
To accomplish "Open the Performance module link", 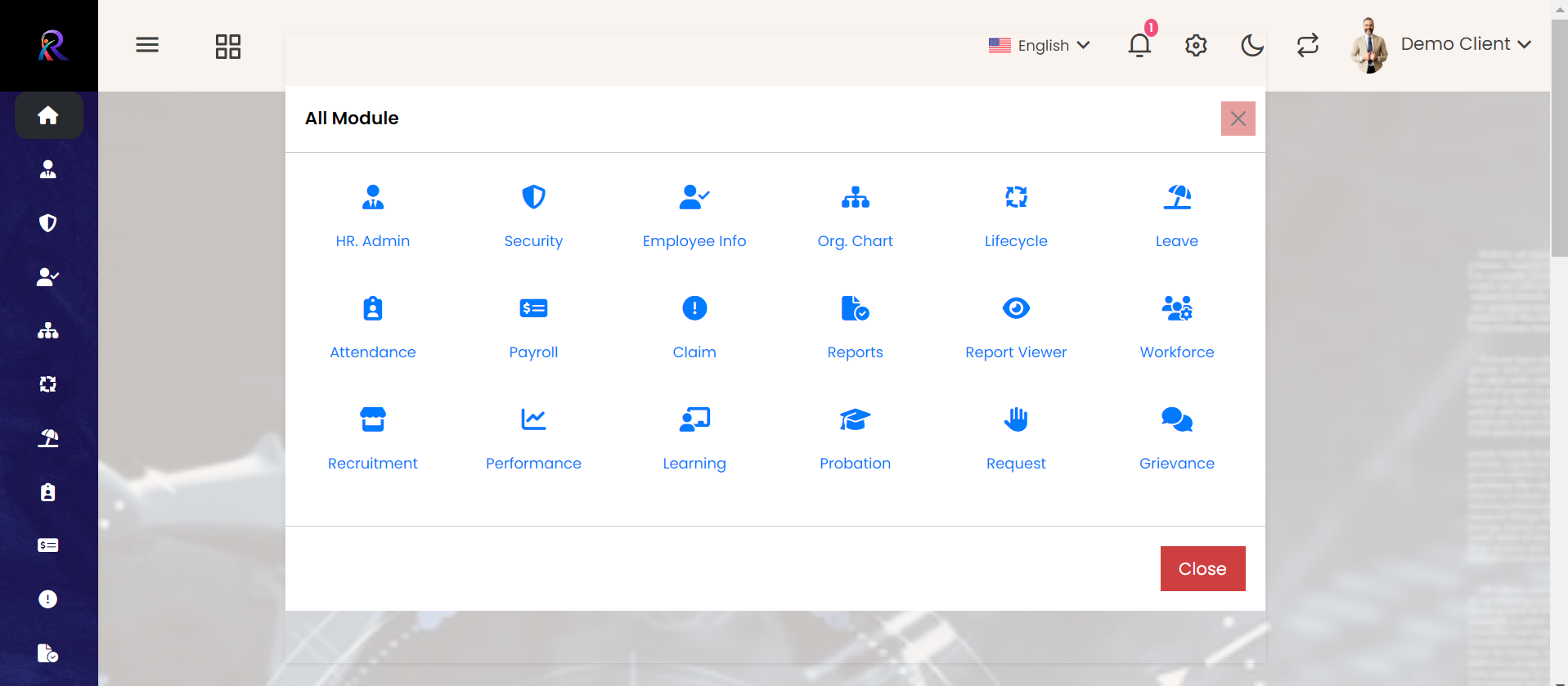I will (533, 463).
